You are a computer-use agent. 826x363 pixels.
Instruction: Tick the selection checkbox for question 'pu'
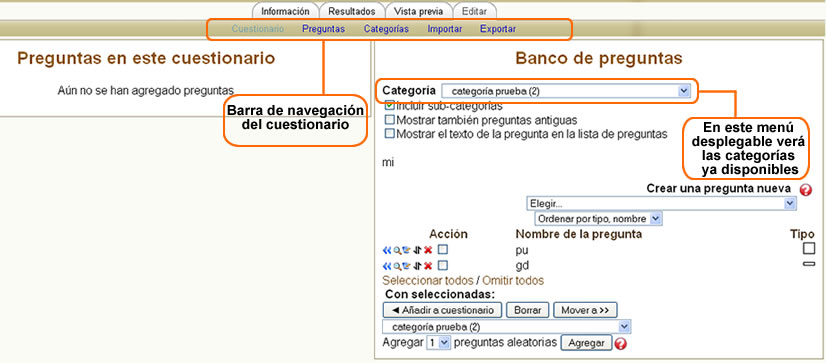[443, 249]
